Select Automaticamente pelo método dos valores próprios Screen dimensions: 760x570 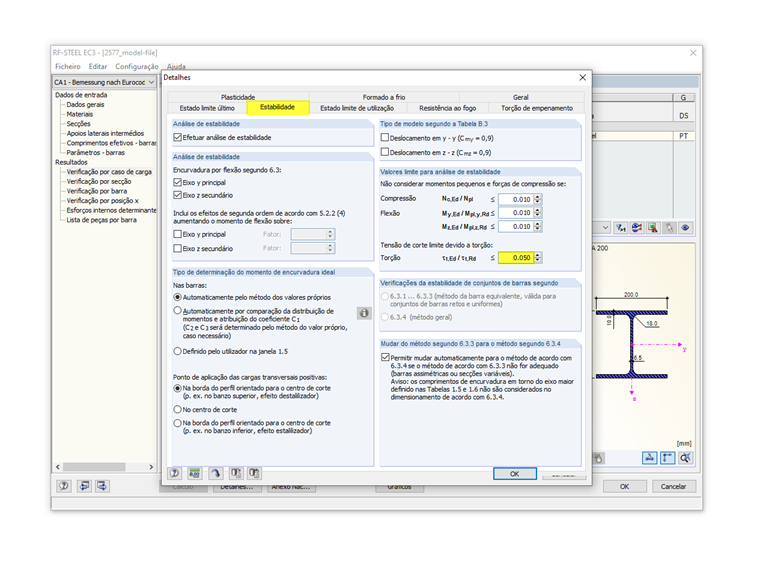pyautogui.click(x=177, y=297)
